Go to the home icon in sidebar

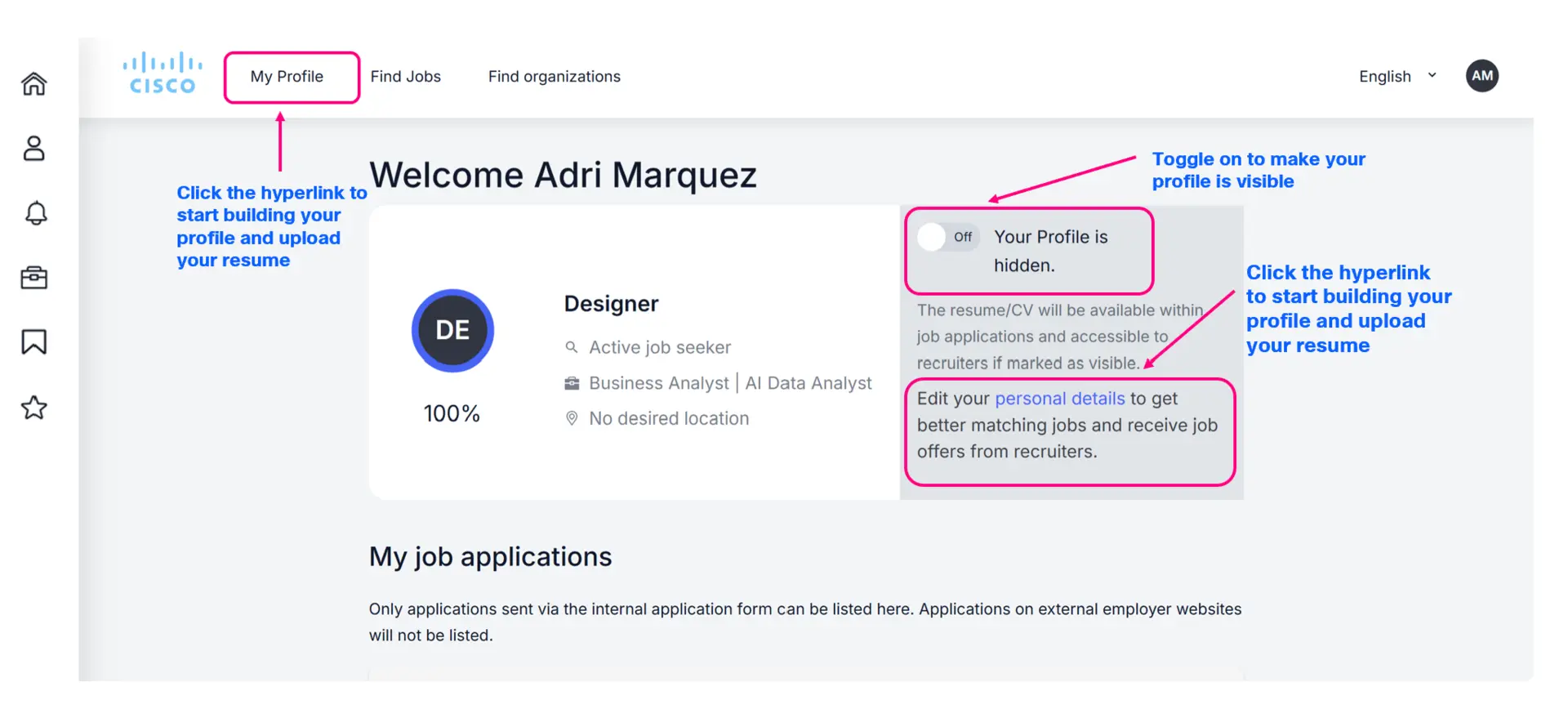(34, 83)
